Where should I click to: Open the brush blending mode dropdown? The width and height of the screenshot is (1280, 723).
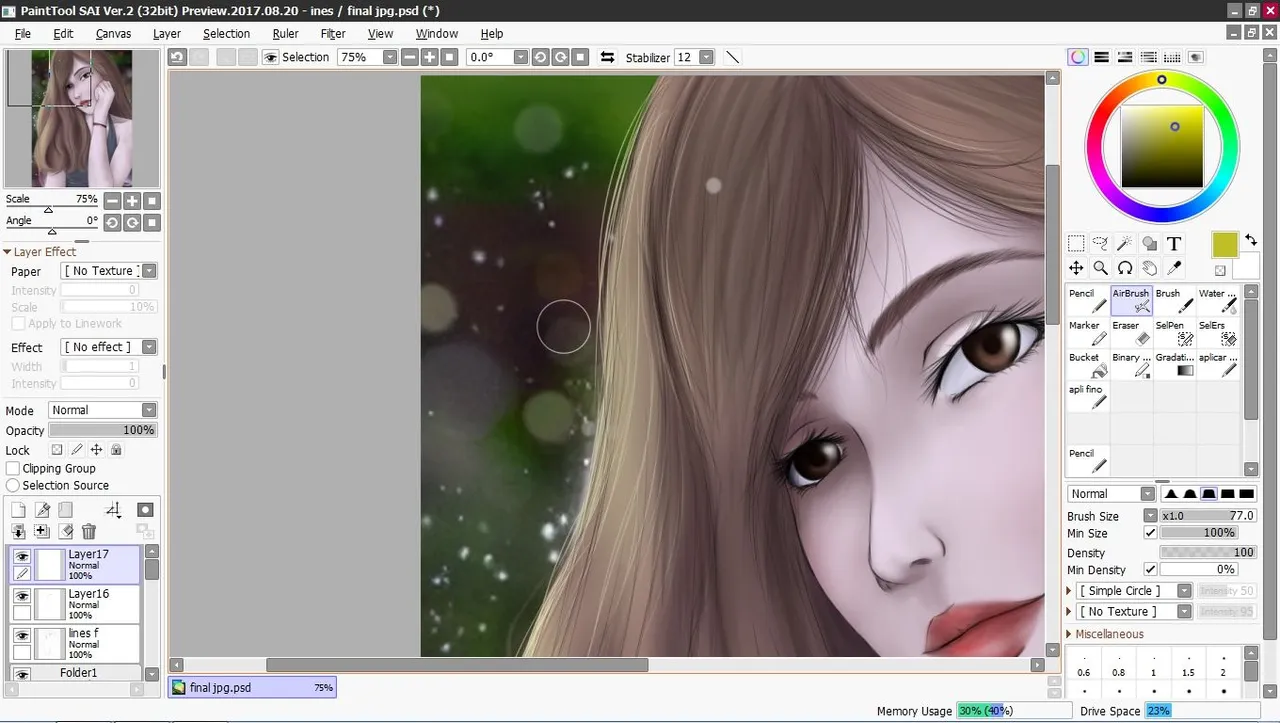click(x=1147, y=494)
